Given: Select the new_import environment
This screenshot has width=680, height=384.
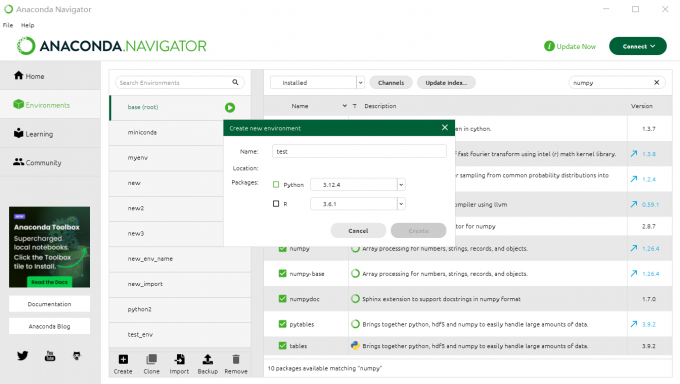Looking at the screenshot, I should click(180, 284).
